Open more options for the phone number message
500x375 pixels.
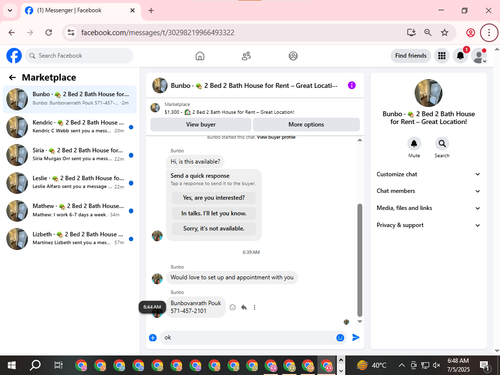click(254, 307)
